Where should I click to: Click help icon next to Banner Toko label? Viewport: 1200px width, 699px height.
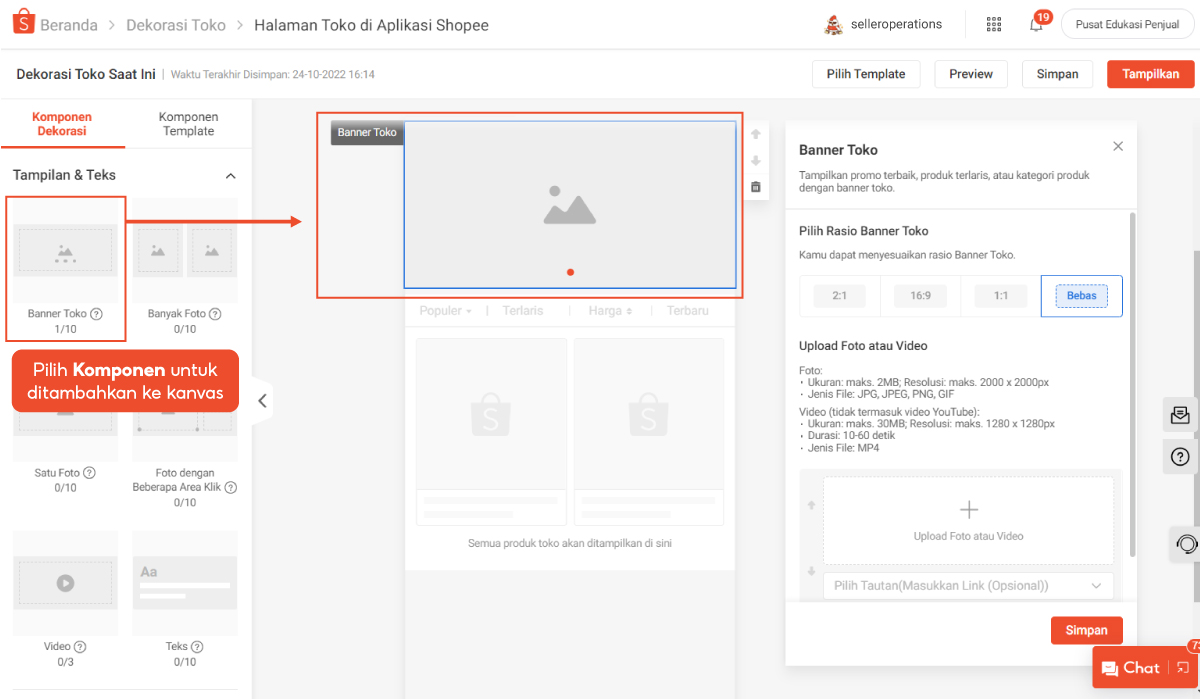pyautogui.click(x=97, y=314)
